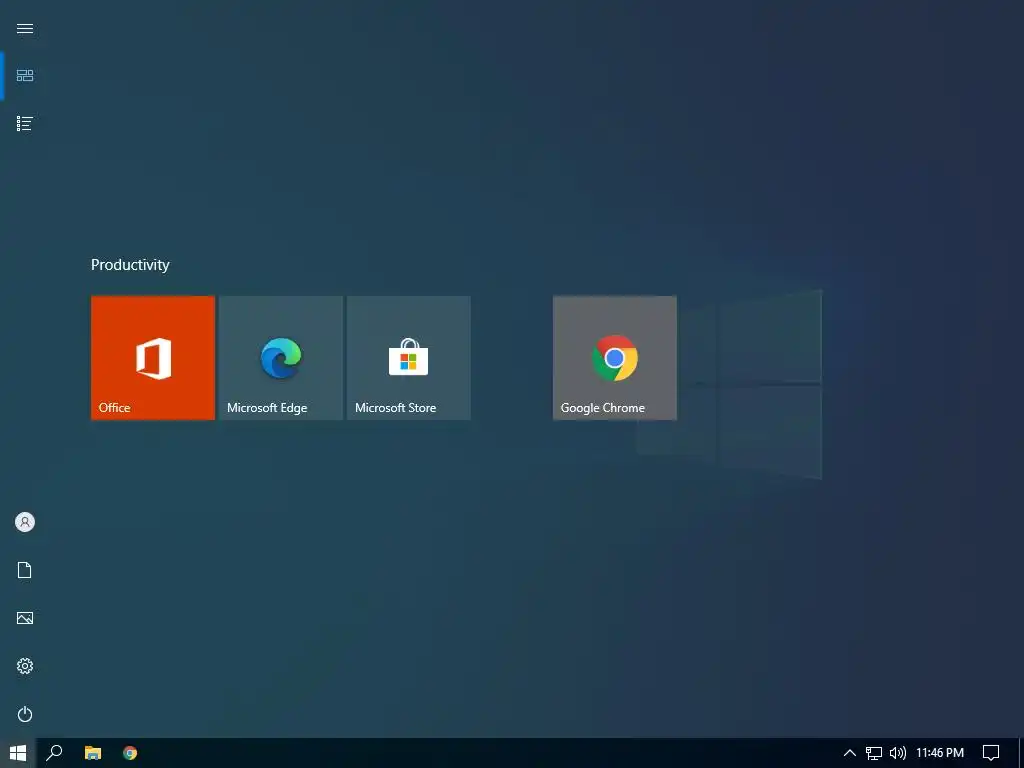This screenshot has height=768, width=1024.
Task: Switch to All apps list view
Action: tap(25, 123)
